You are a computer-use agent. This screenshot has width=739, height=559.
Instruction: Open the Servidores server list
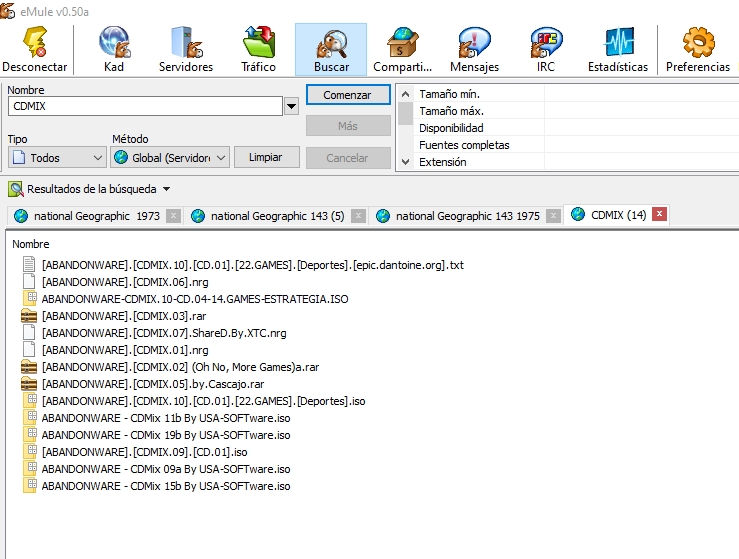pos(186,49)
